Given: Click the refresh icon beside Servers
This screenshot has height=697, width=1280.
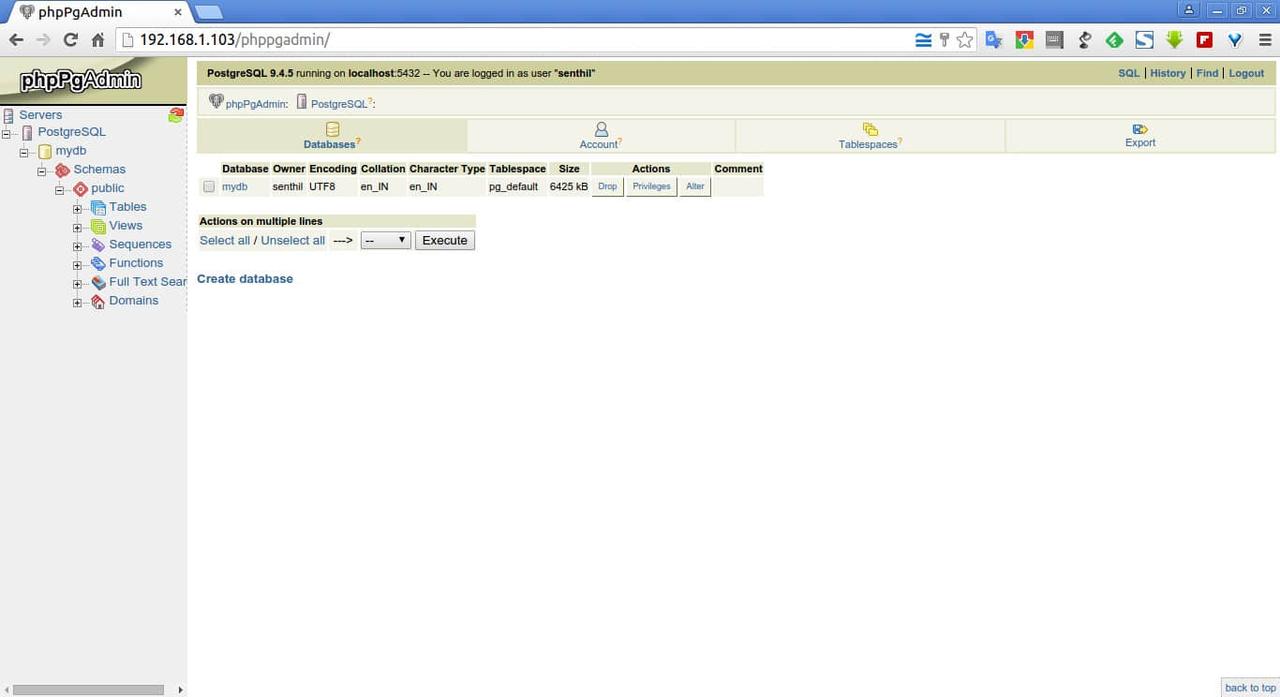Looking at the screenshot, I should [176, 115].
